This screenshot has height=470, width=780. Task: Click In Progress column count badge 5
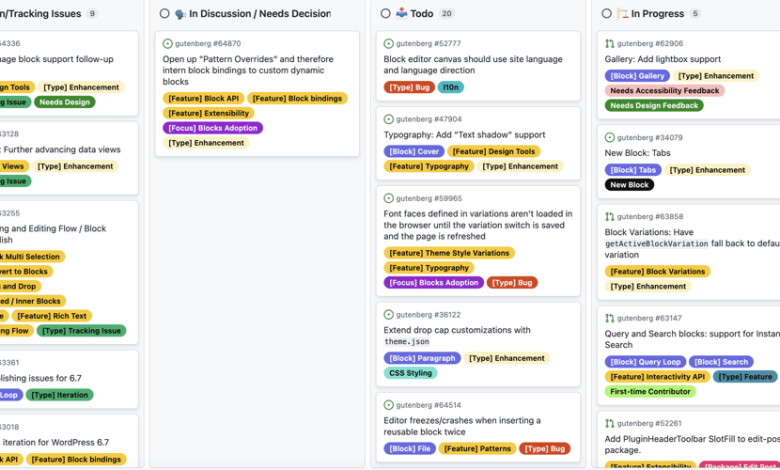[695, 14]
